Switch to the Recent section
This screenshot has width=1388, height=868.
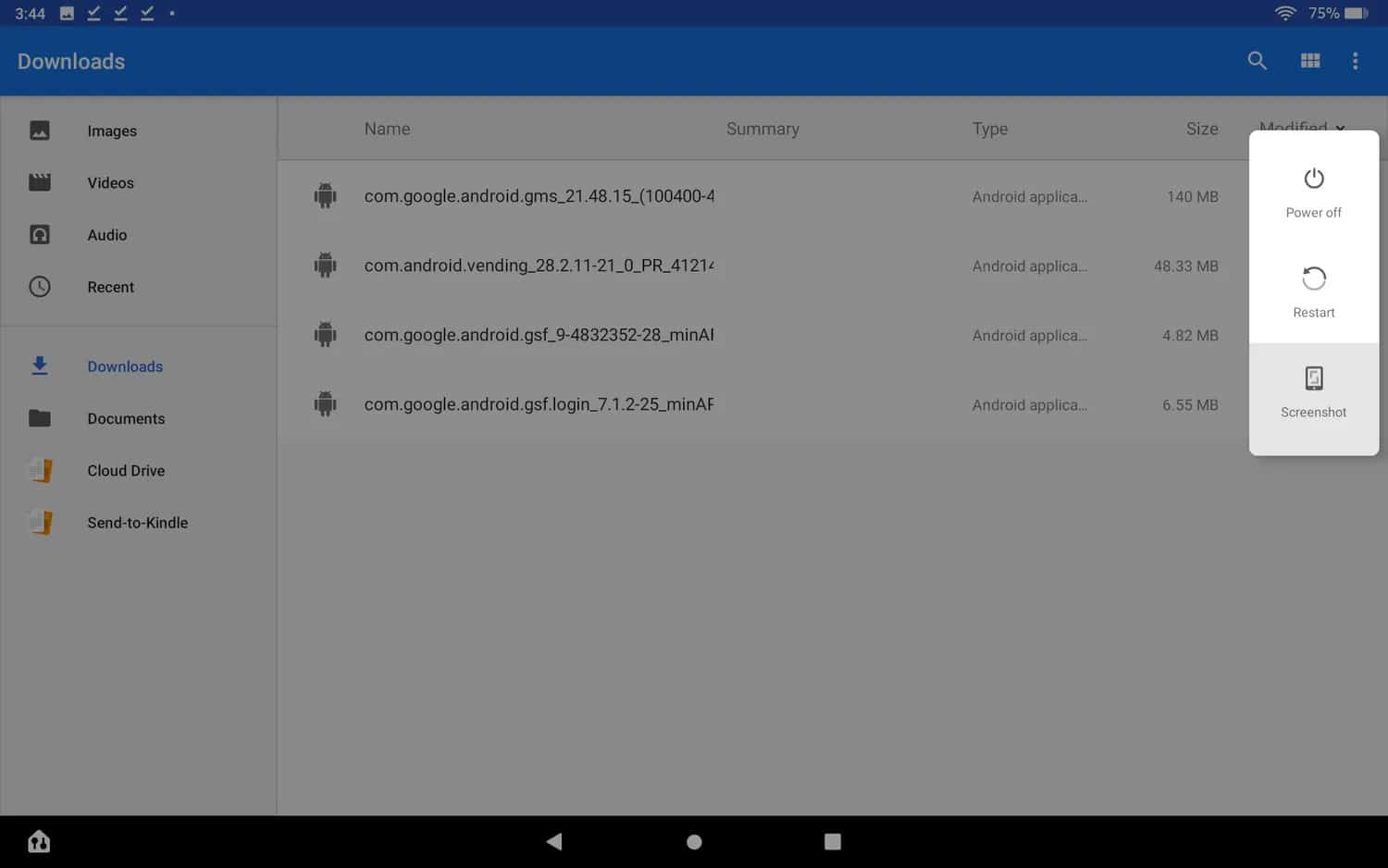110,287
